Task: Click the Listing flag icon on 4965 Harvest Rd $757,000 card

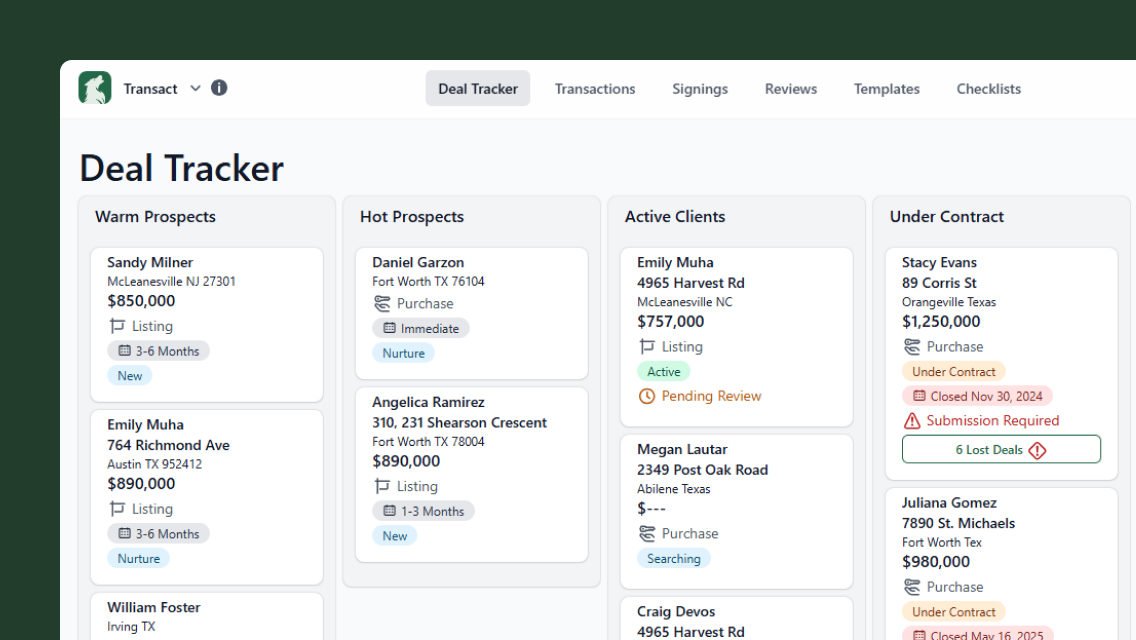Action: pos(647,346)
